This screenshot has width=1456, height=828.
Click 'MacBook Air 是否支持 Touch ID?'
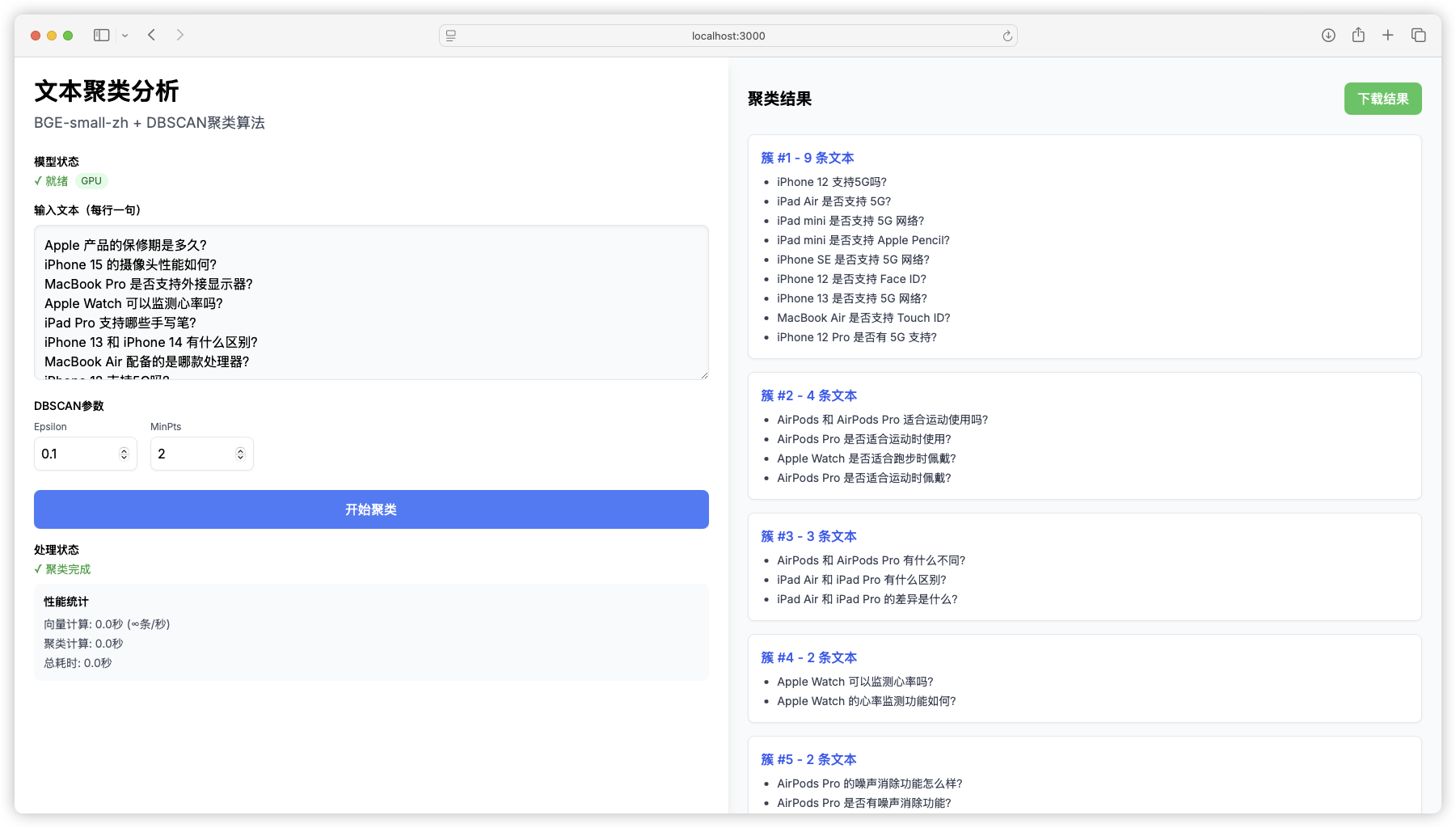(x=863, y=318)
